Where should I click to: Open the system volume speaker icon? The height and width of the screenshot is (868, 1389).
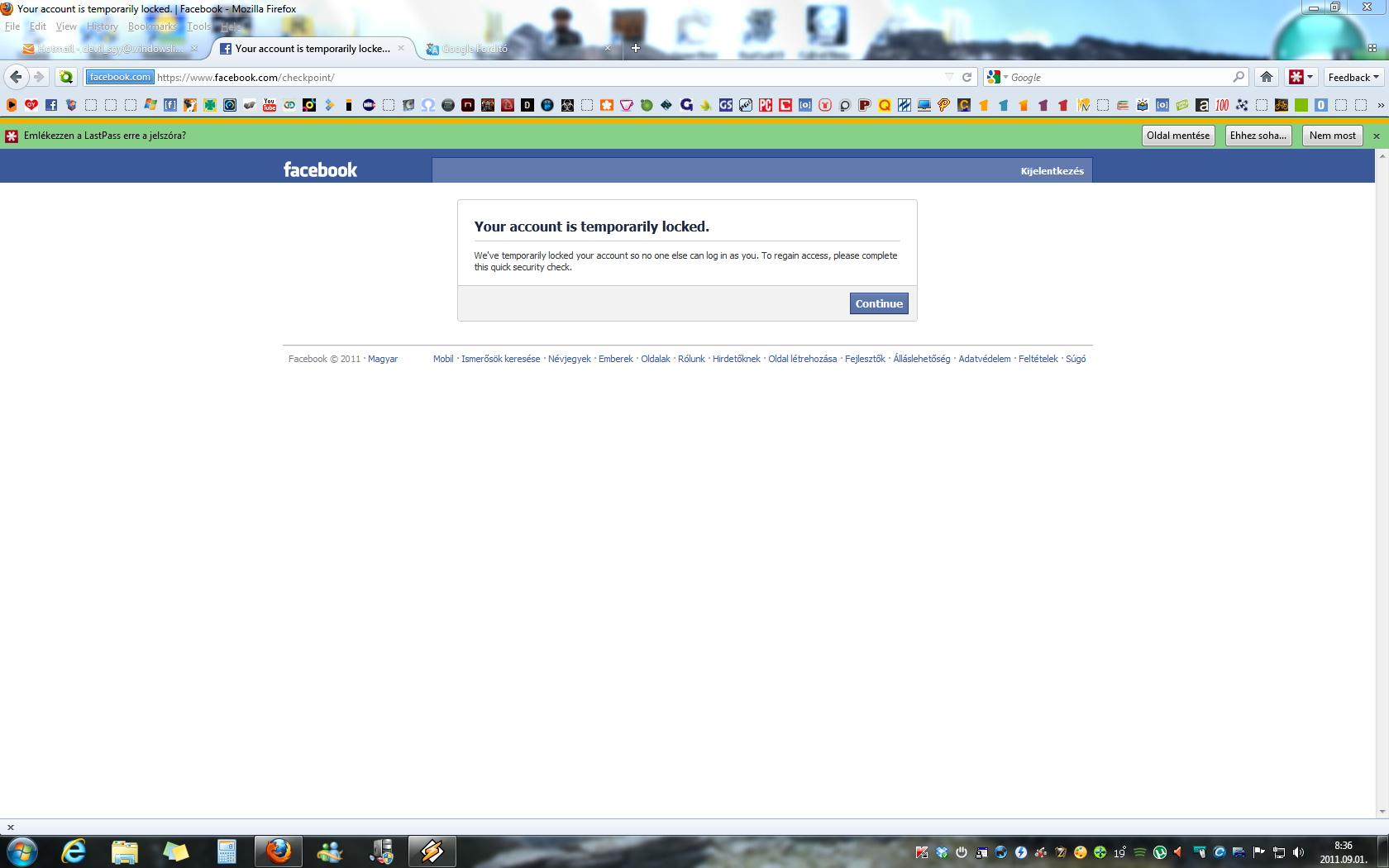1299,852
